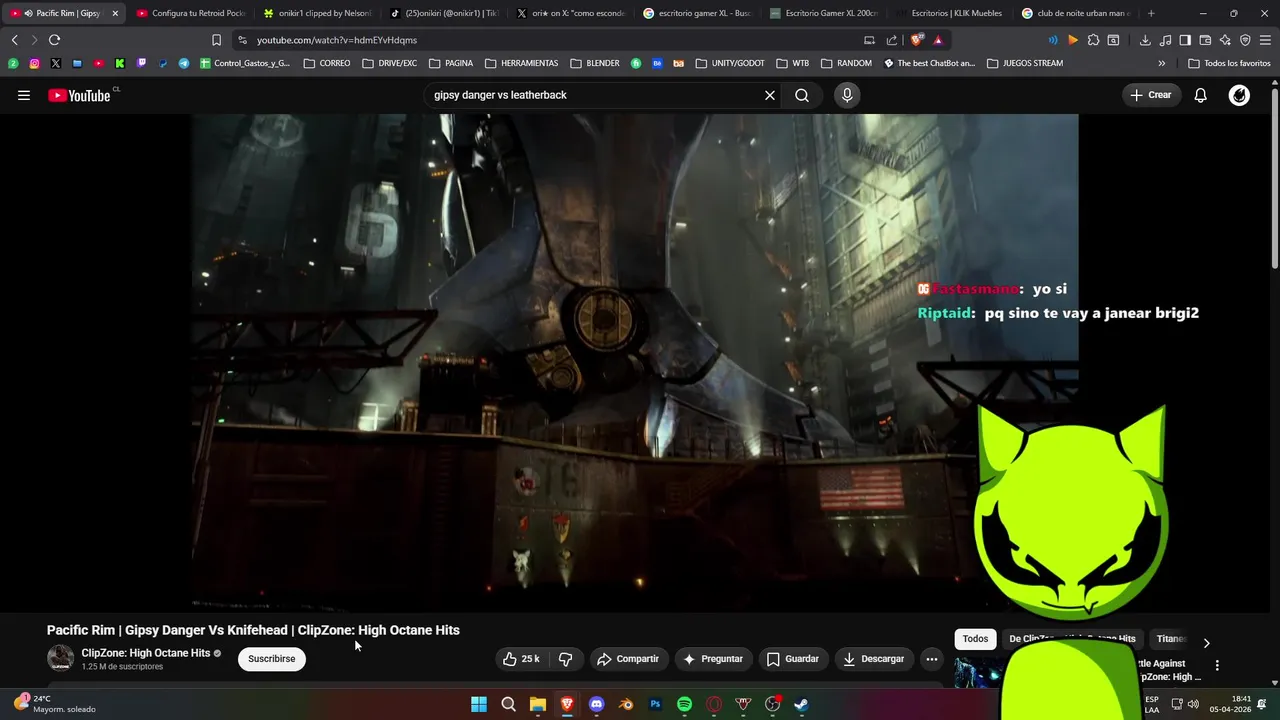The image size is (1280, 720).
Task: Click Guardar to save the video
Action: [x=793, y=659]
